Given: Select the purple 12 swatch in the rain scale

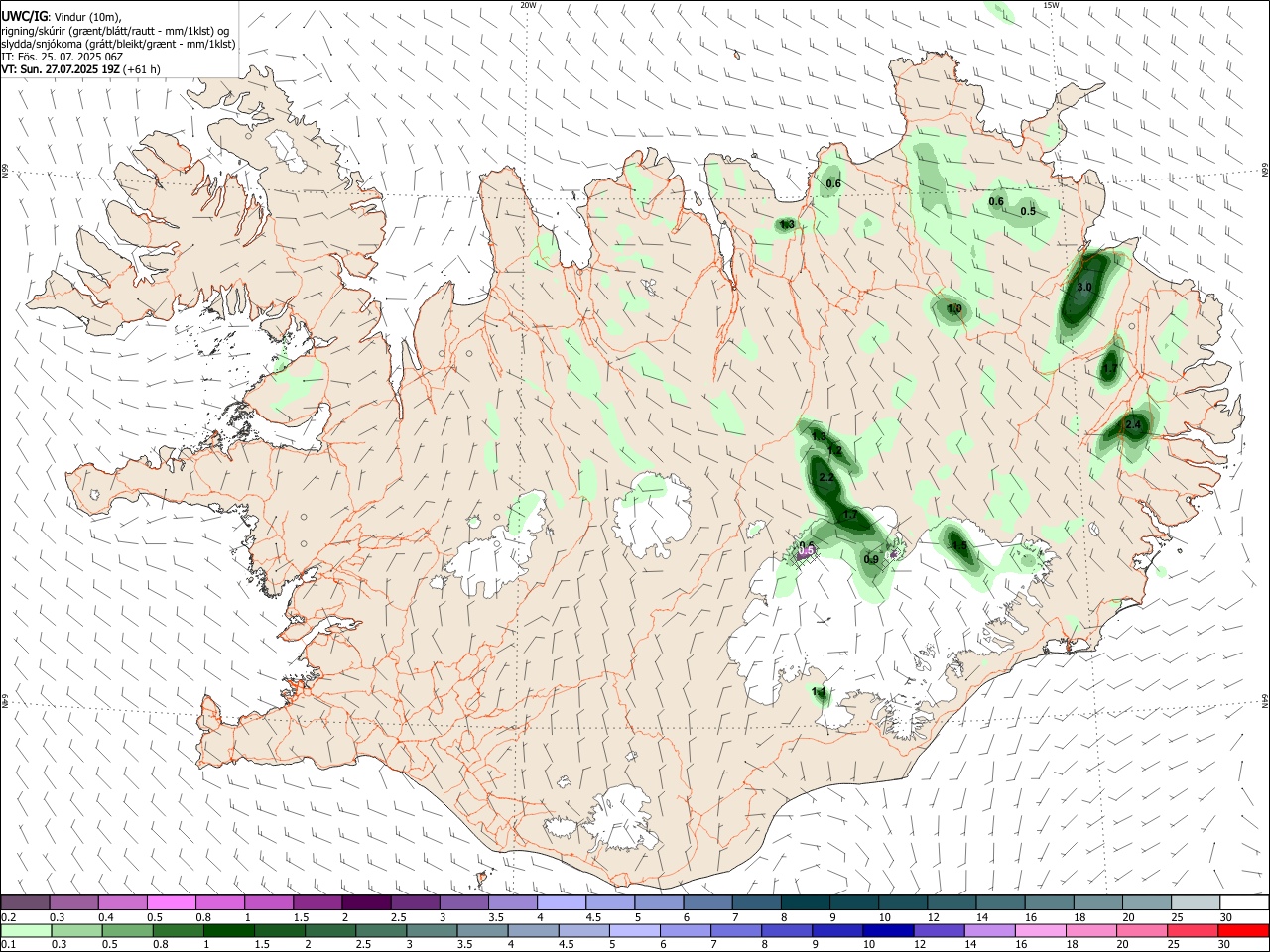Looking at the screenshot, I should (939, 931).
